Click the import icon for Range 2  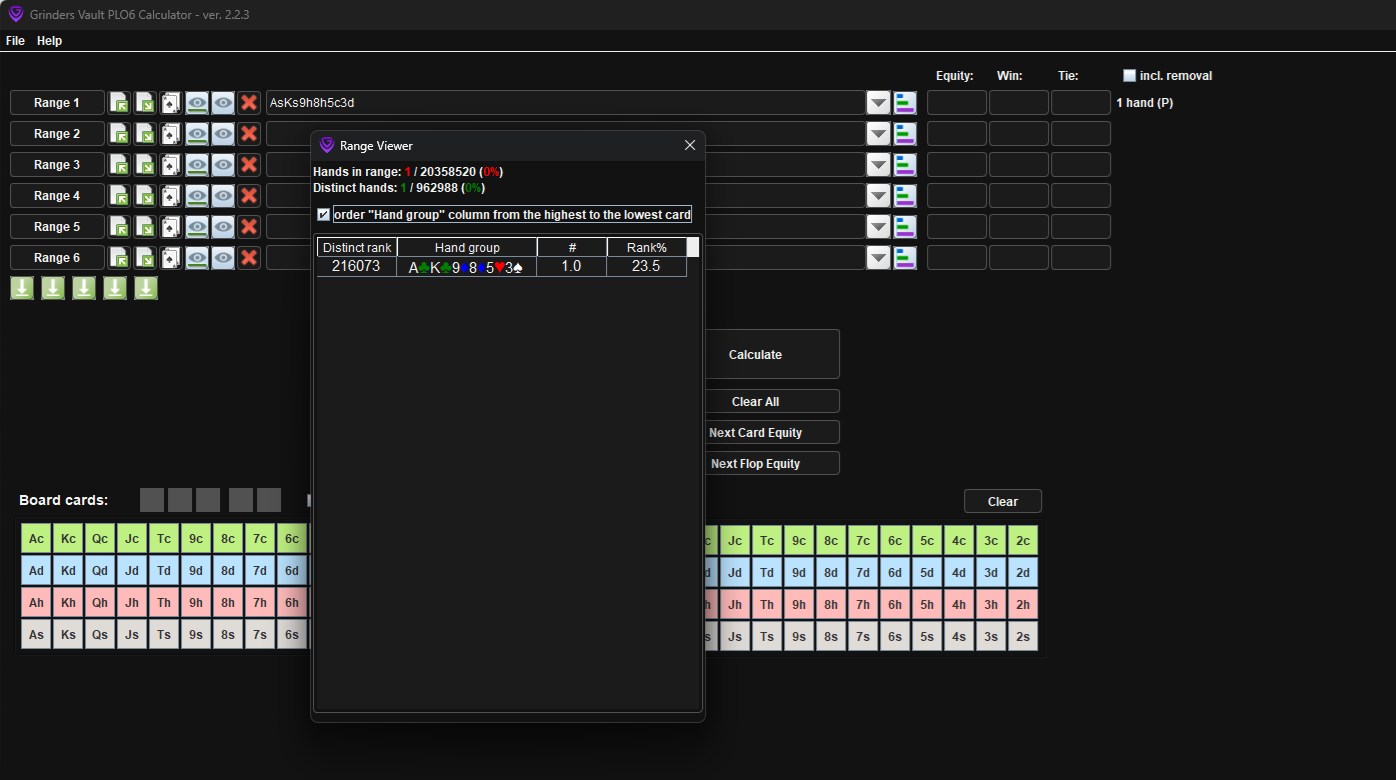tap(119, 134)
